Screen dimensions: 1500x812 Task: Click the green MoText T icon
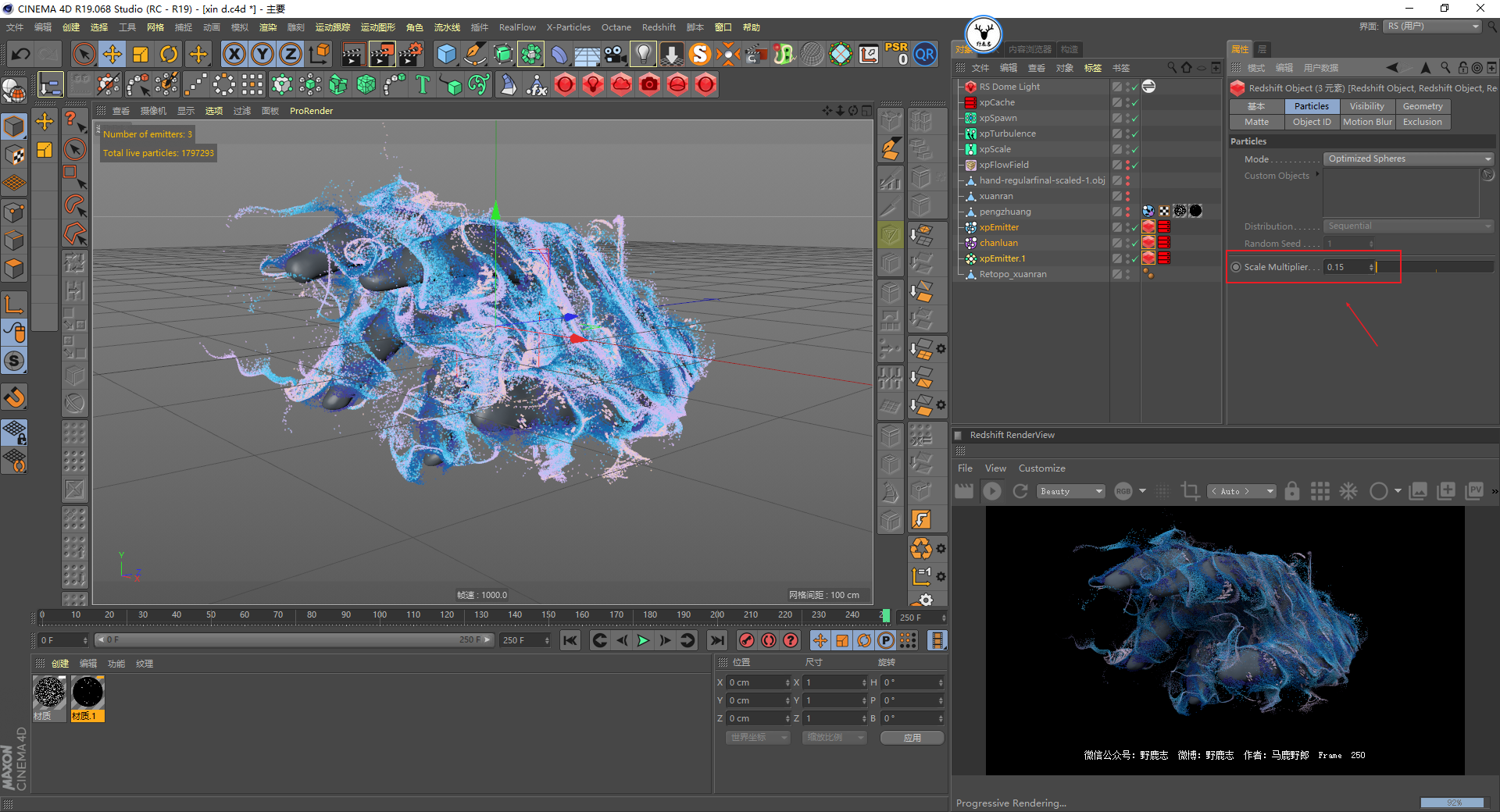(x=423, y=84)
